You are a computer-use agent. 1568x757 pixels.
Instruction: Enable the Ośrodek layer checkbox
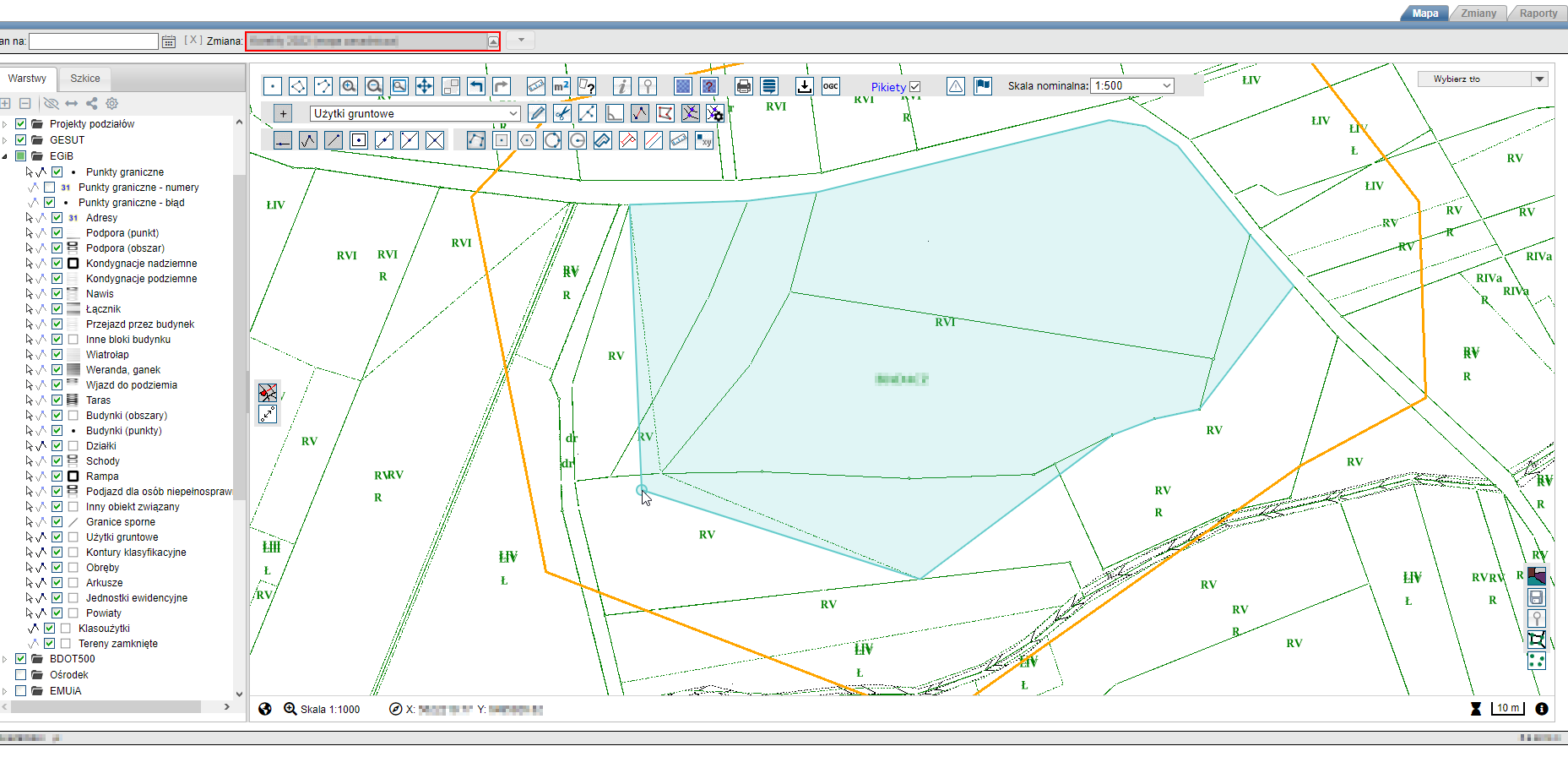(21, 675)
